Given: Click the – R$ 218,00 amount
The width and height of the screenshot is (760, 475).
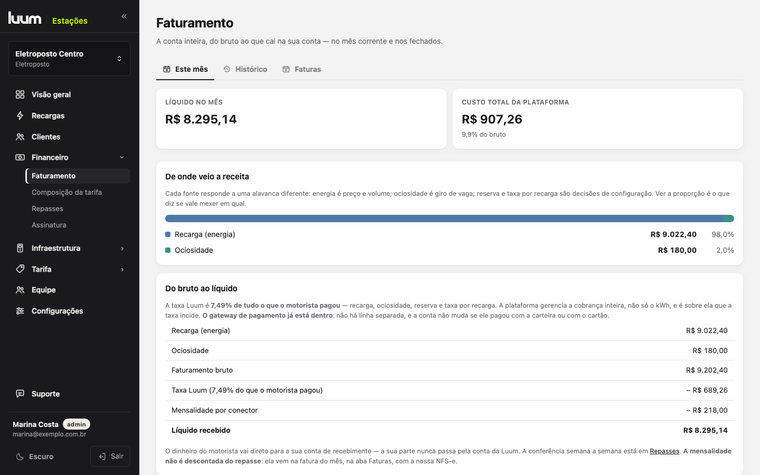Looking at the screenshot, I should pyautogui.click(x=707, y=411).
